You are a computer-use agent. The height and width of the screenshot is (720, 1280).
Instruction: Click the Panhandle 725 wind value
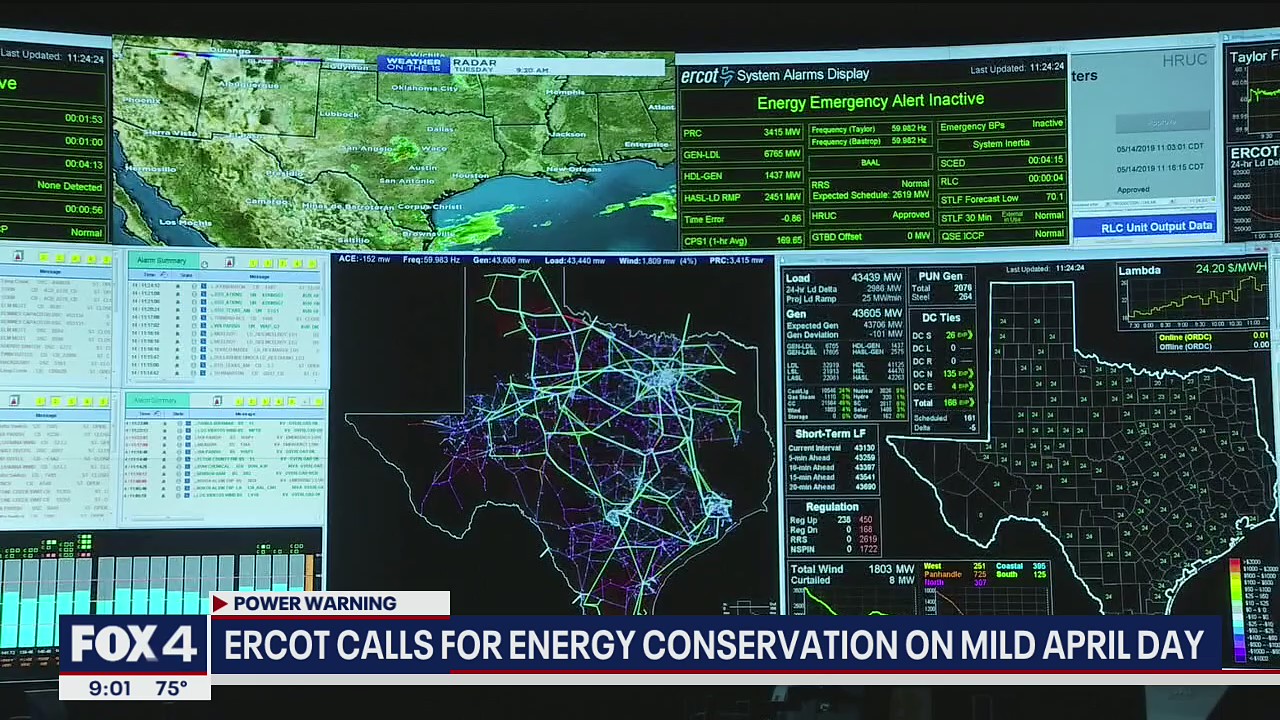click(980, 574)
